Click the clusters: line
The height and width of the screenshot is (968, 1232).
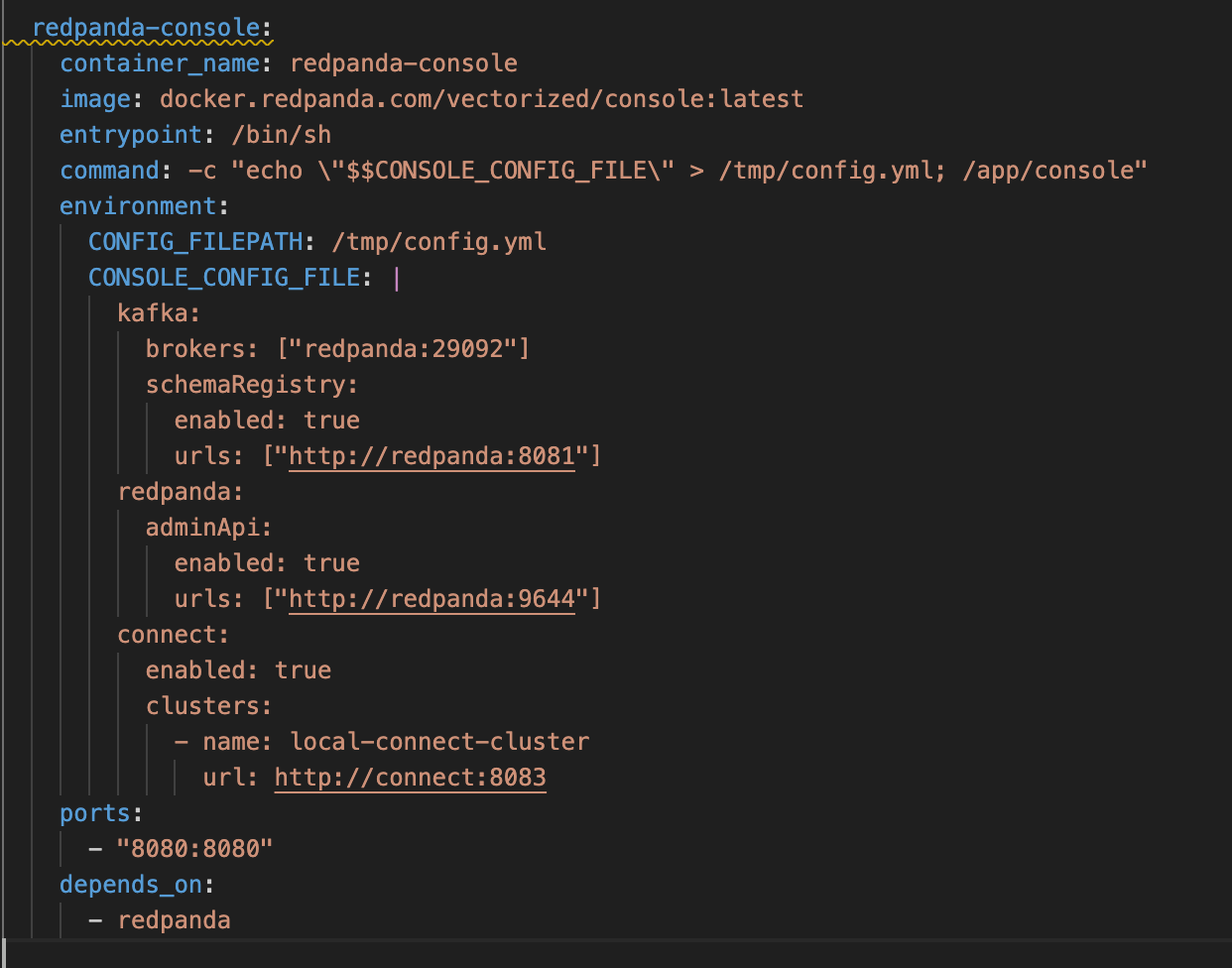click(209, 706)
